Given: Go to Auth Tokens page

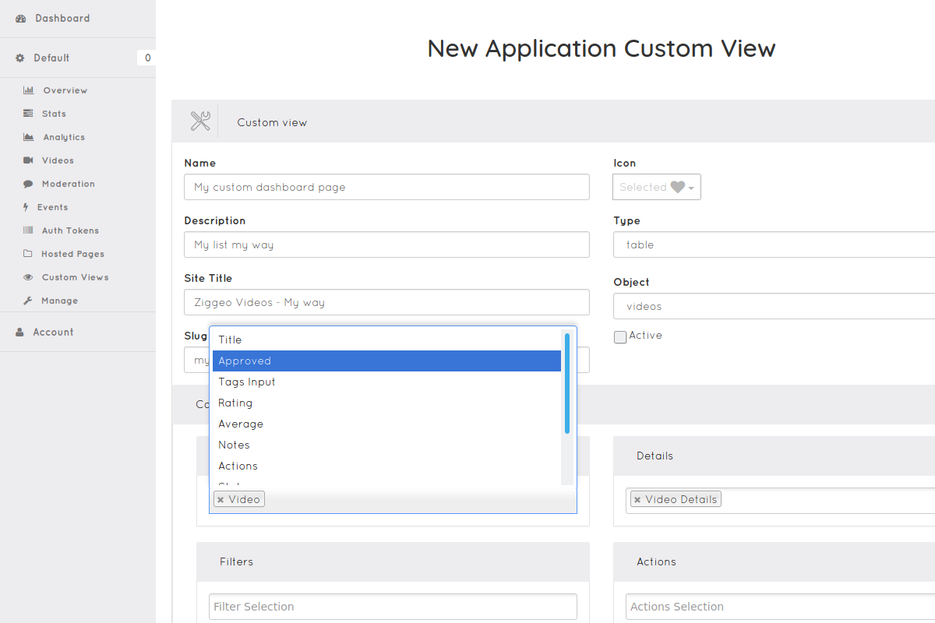Looking at the screenshot, I should 70,231.
